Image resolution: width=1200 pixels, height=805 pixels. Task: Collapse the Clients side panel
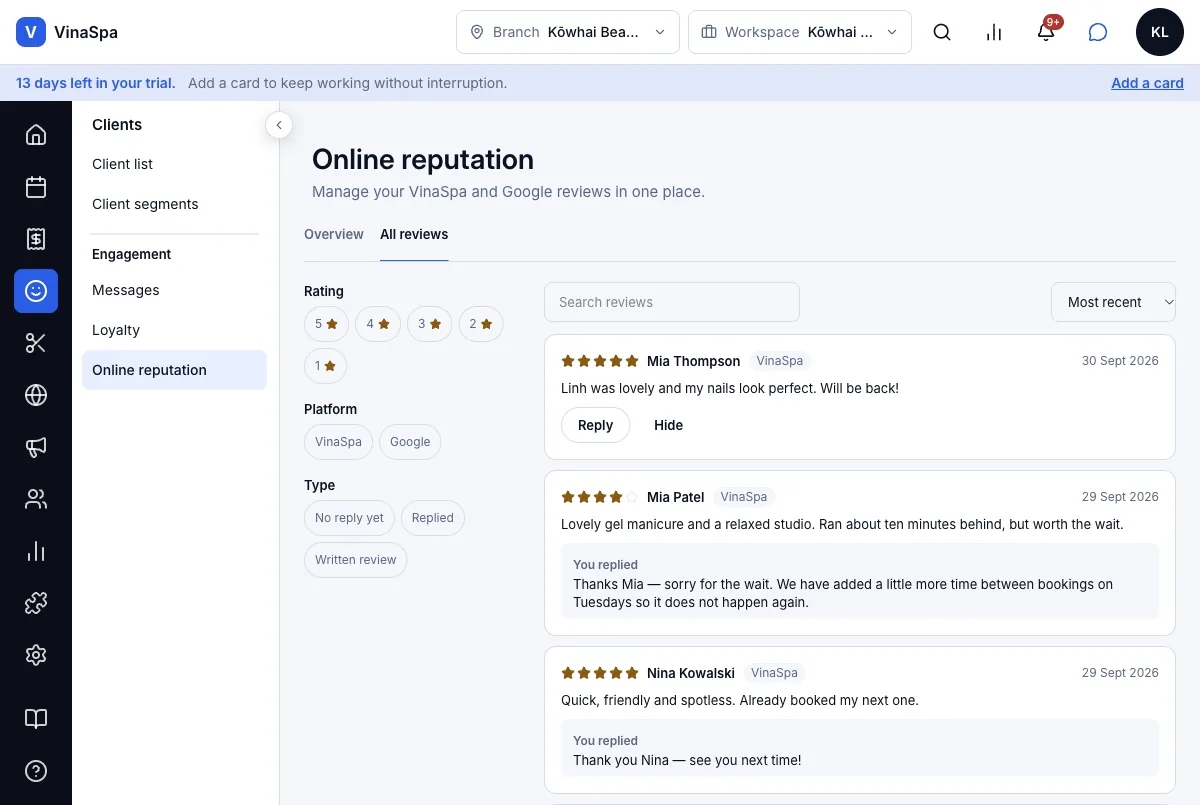tap(279, 125)
